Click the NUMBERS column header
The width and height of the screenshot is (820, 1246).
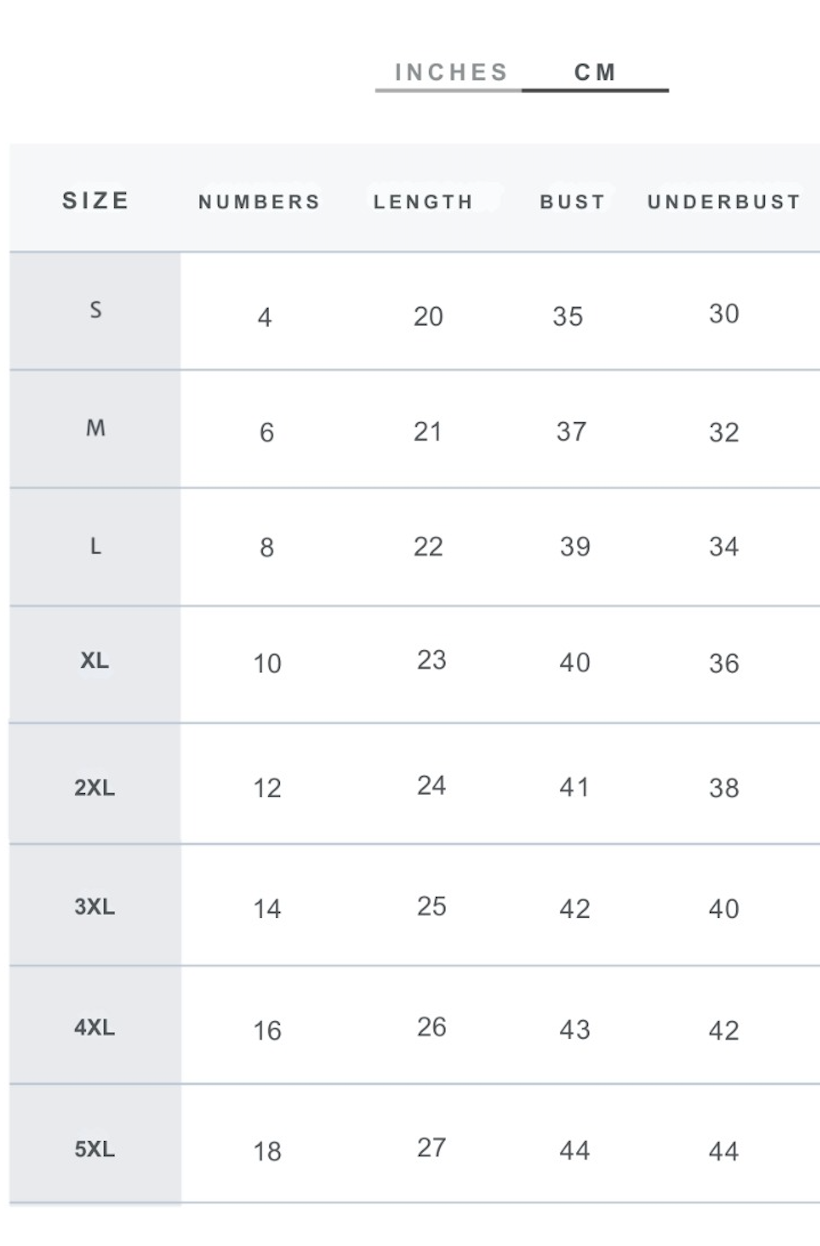pos(259,202)
